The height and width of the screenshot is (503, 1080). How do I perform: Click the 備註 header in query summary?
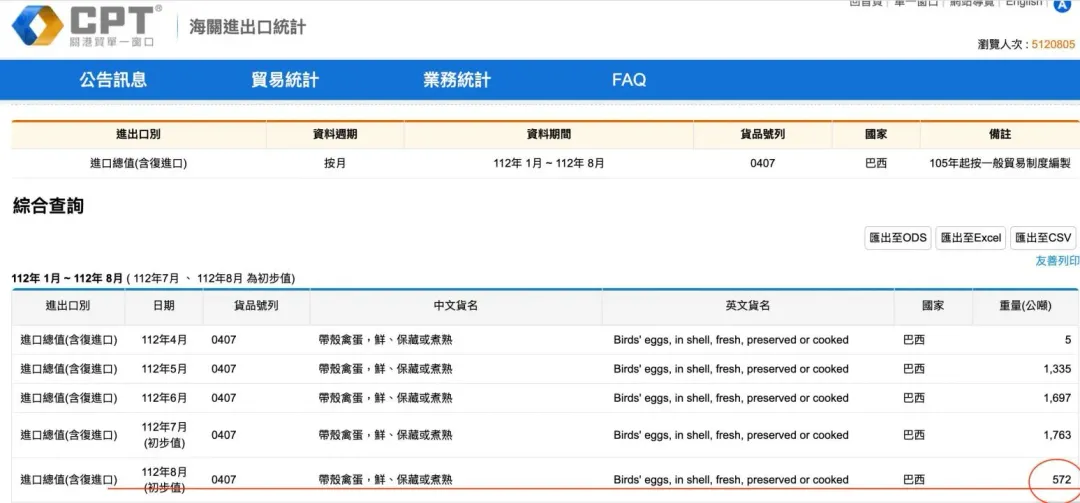(x=999, y=134)
